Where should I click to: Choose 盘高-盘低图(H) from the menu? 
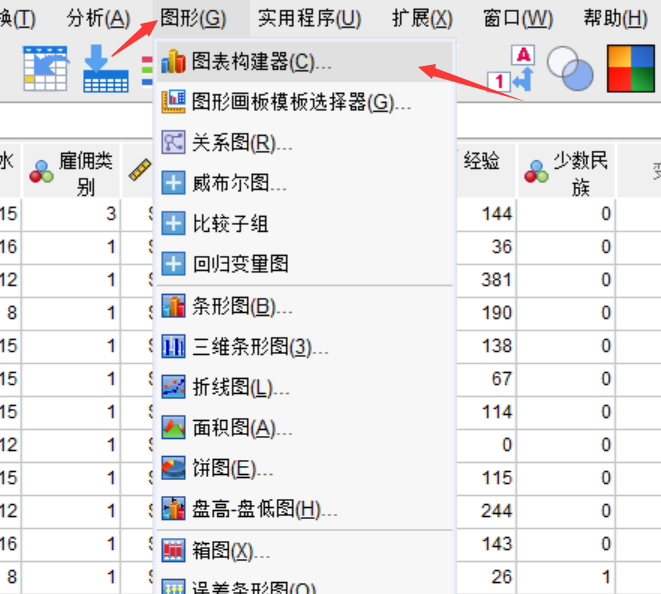pos(305,509)
